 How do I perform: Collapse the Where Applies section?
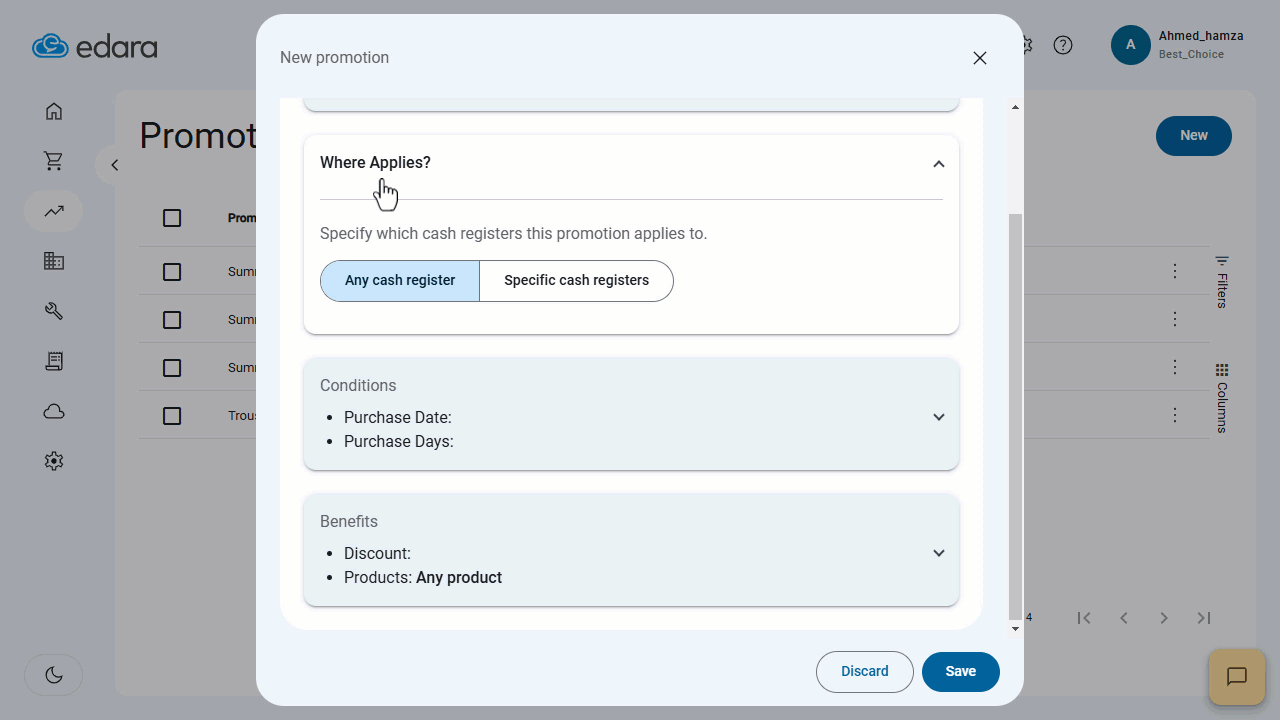[x=938, y=164]
